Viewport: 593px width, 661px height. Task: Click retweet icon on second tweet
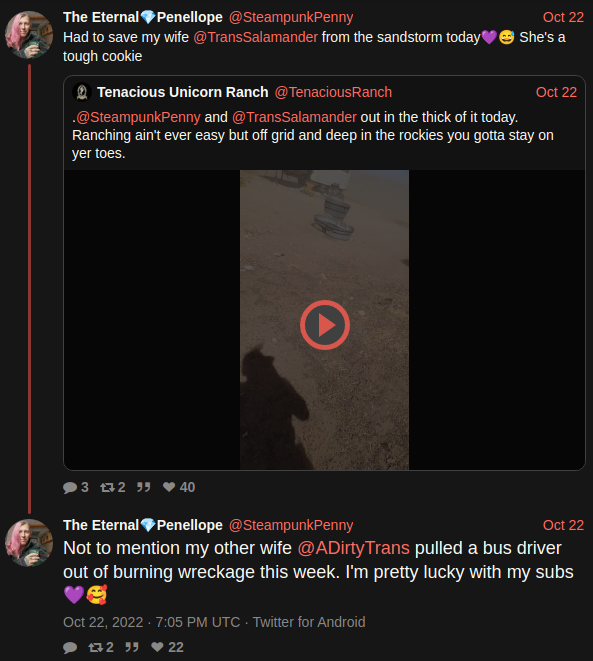point(96,647)
